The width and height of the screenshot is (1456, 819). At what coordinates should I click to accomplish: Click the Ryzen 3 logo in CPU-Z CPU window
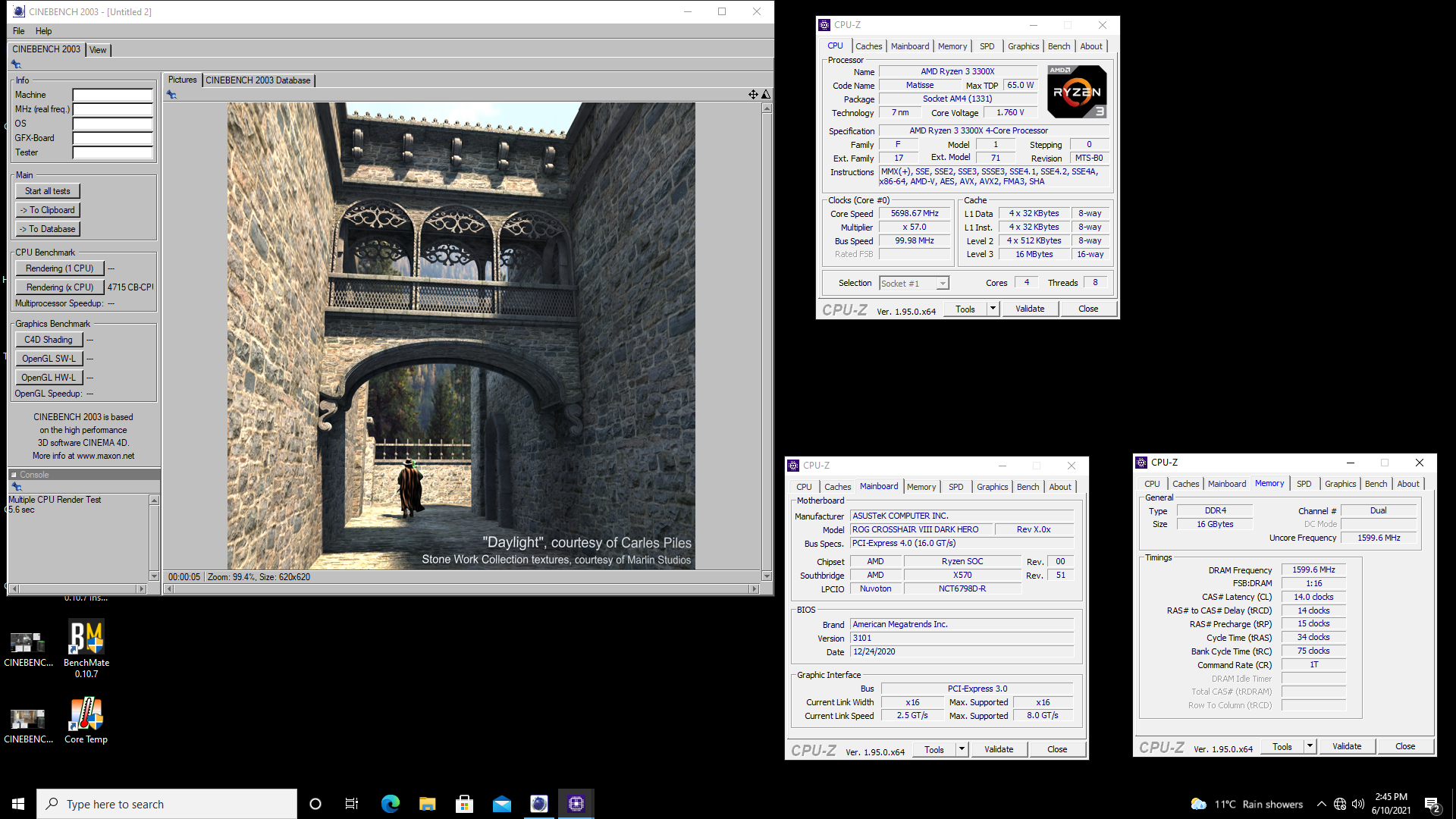pos(1077,91)
